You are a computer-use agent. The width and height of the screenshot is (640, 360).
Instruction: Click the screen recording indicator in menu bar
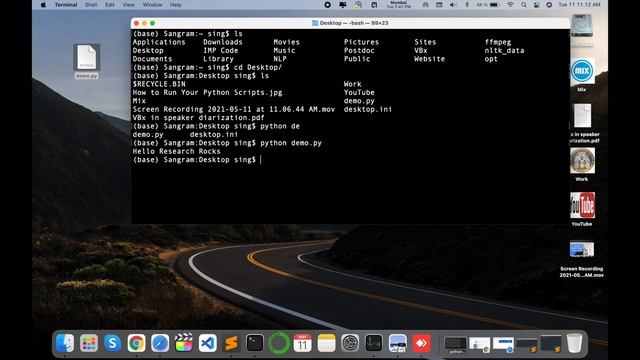(x=327, y=5)
